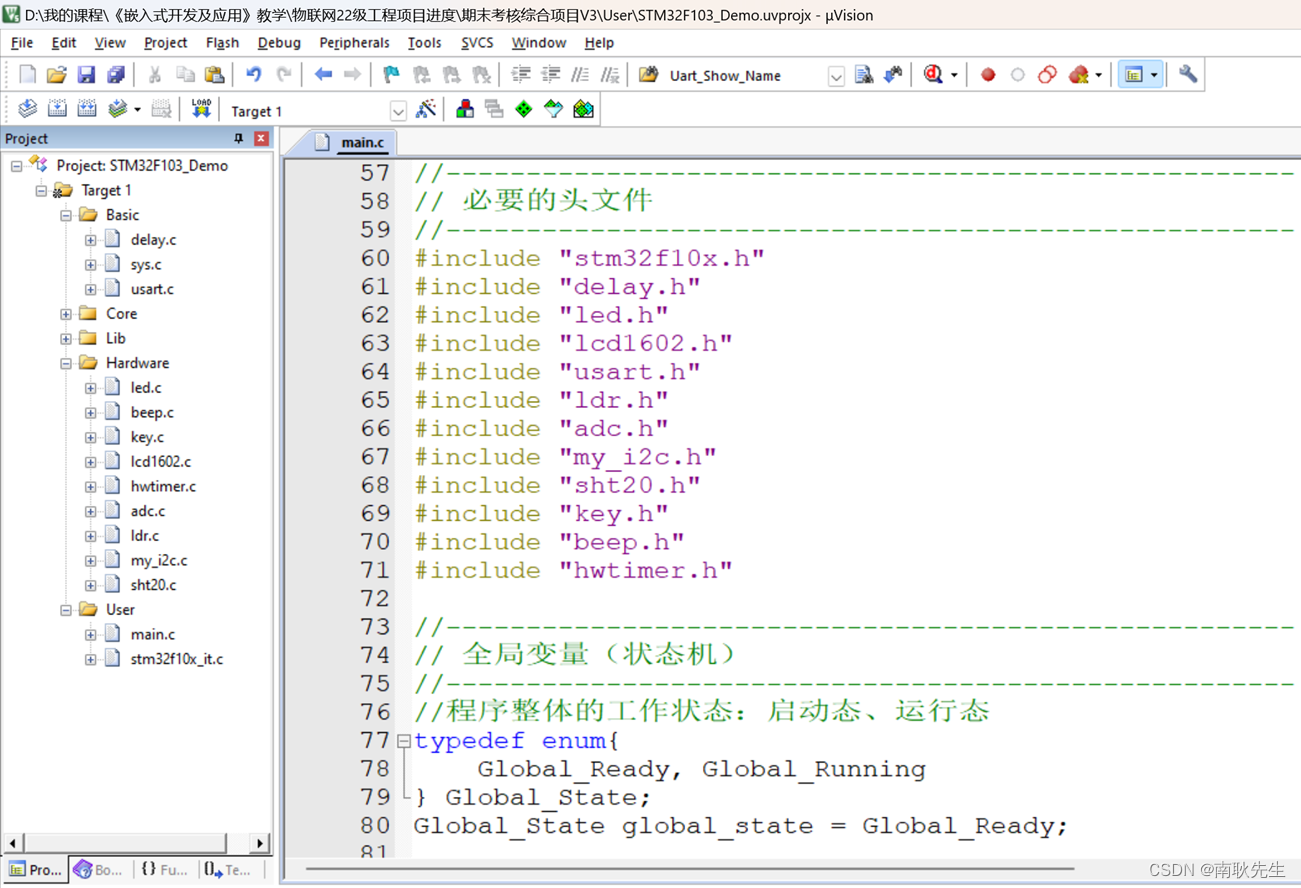Viewport: 1301px width, 888px height.
Task: Save the current file
Action: [86, 75]
